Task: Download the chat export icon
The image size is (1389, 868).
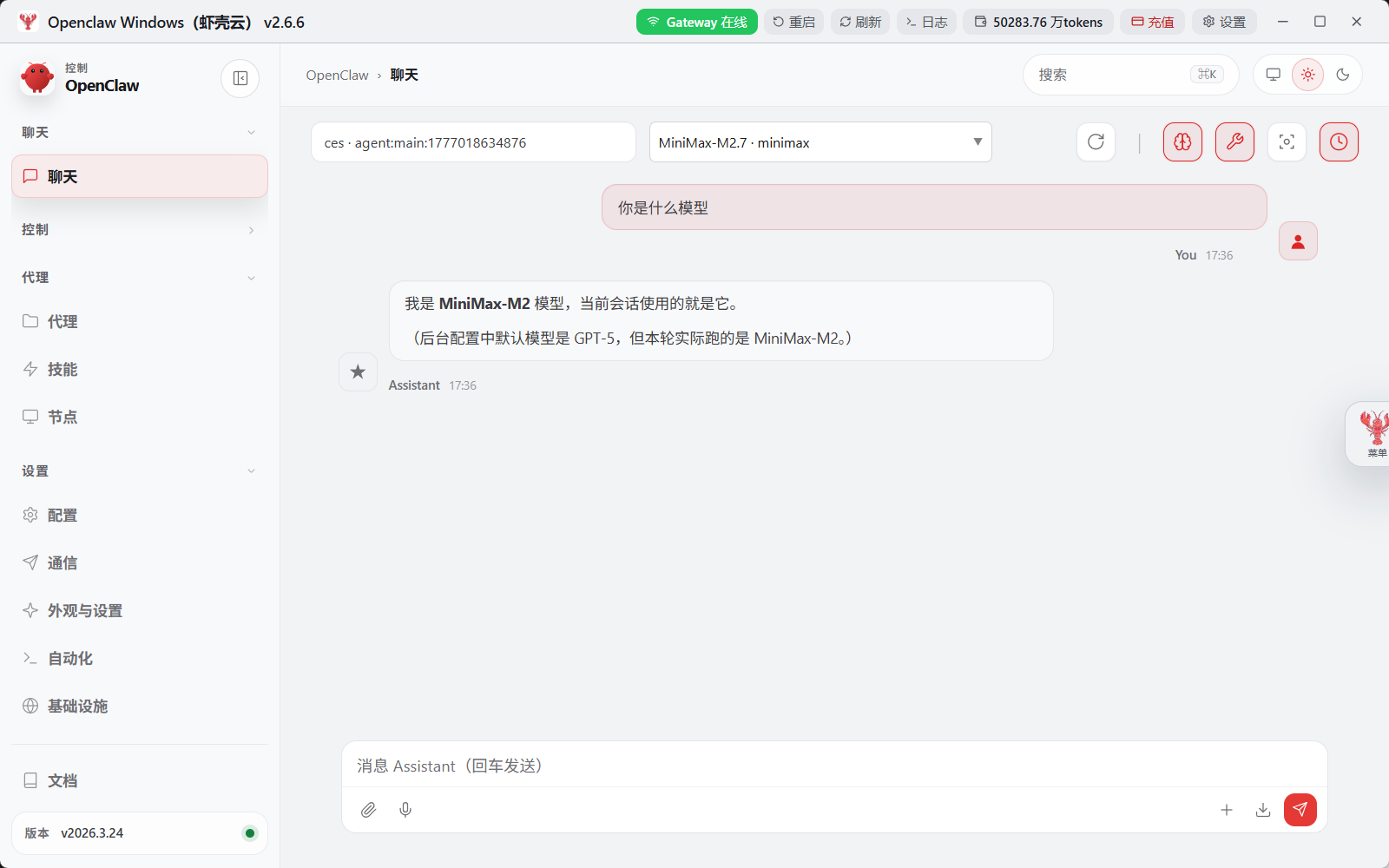Action: [1263, 810]
